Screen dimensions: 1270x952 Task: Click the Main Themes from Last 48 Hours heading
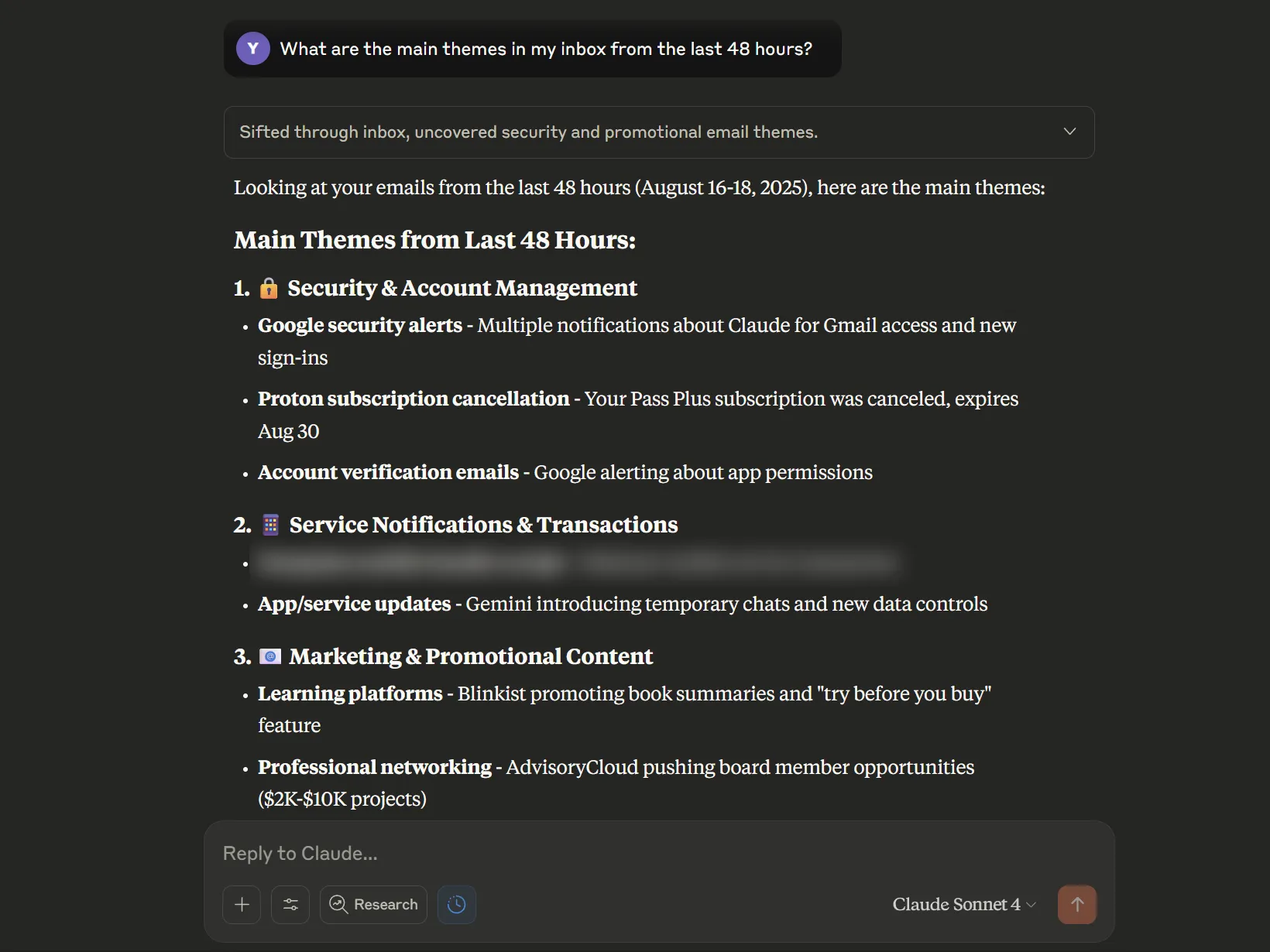point(434,240)
